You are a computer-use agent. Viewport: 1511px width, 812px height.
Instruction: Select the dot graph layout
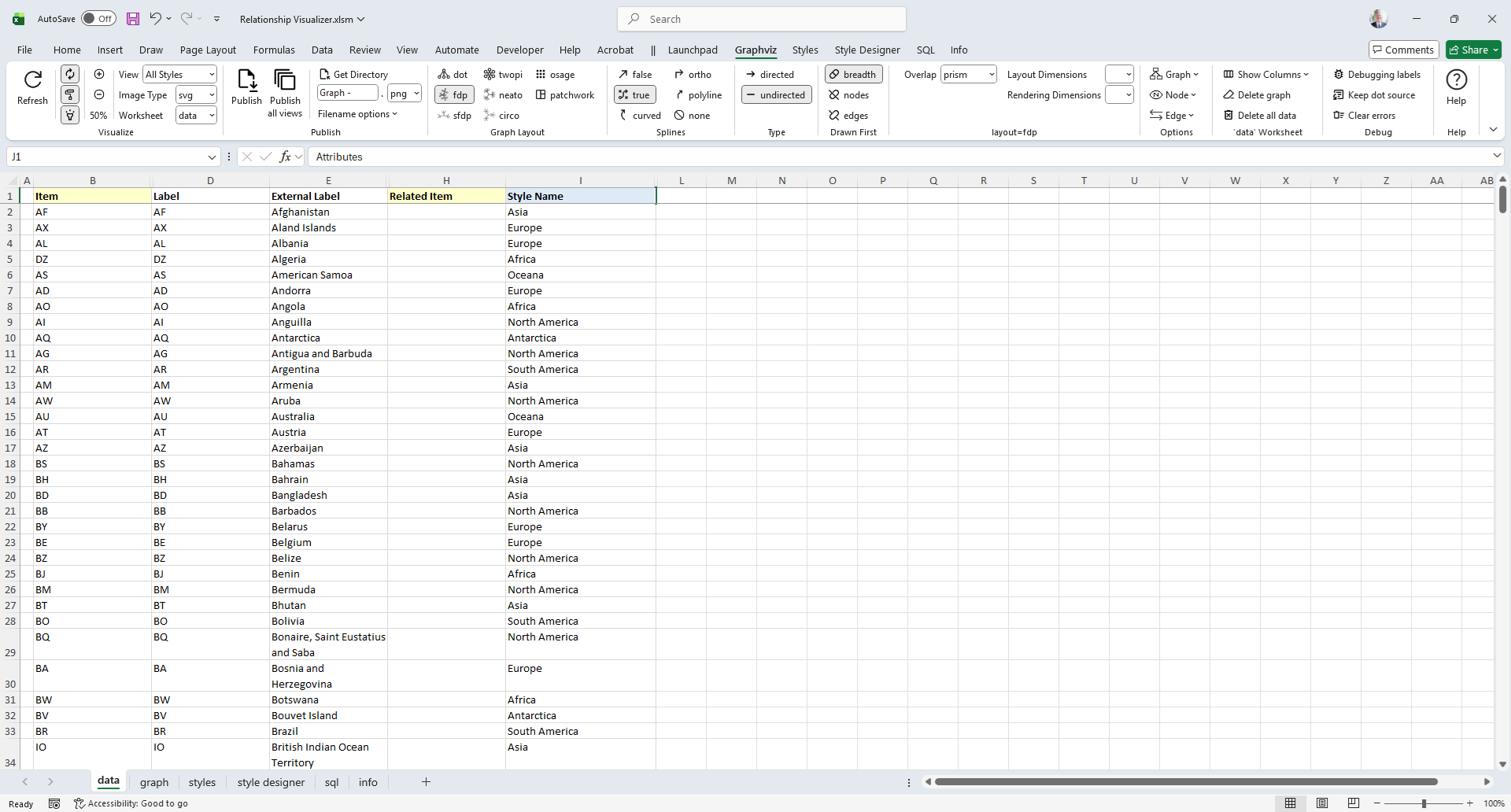tap(453, 75)
